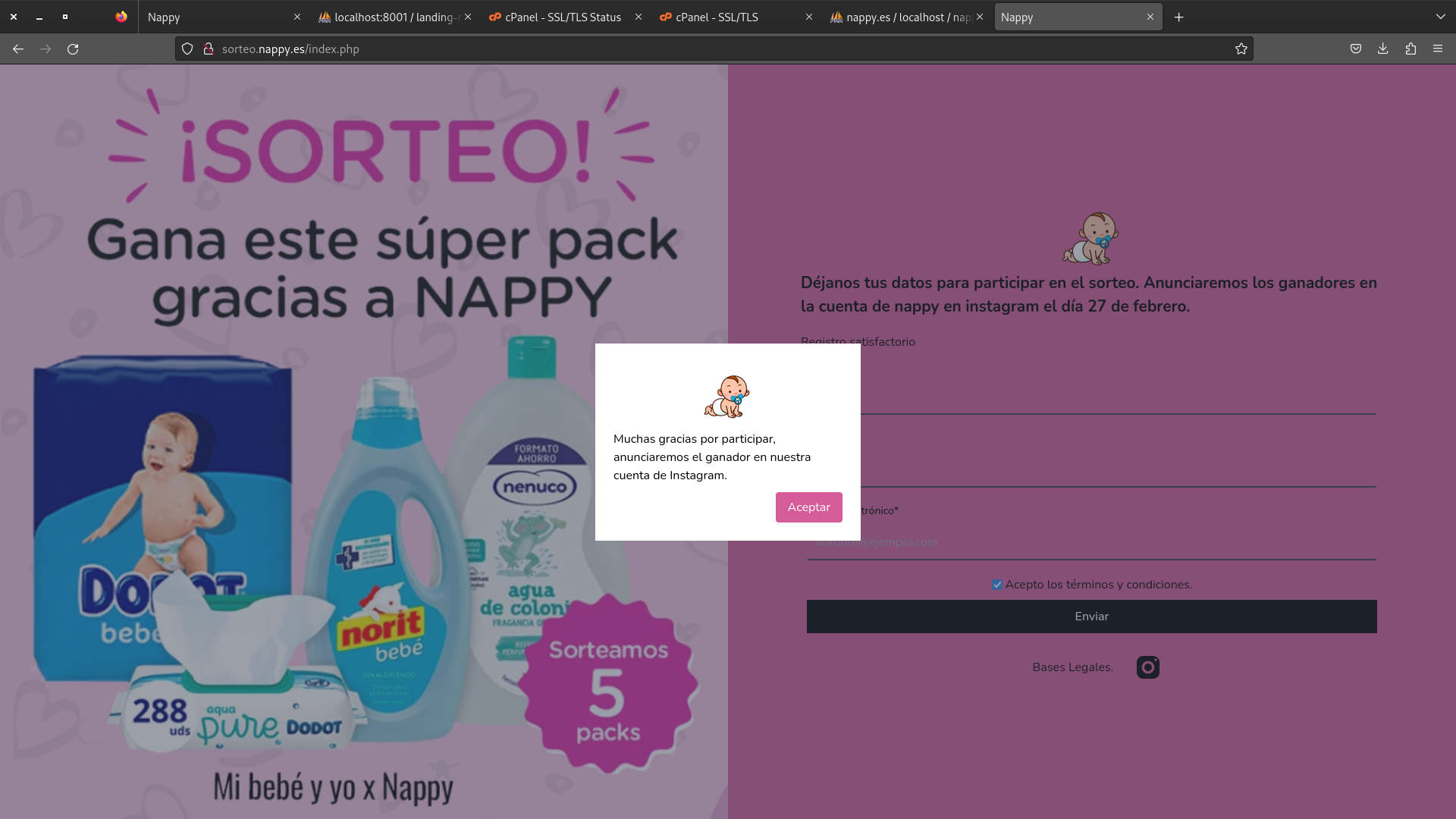The image size is (1456, 819).
Task: Open a new browser tab
Action: [x=1178, y=17]
